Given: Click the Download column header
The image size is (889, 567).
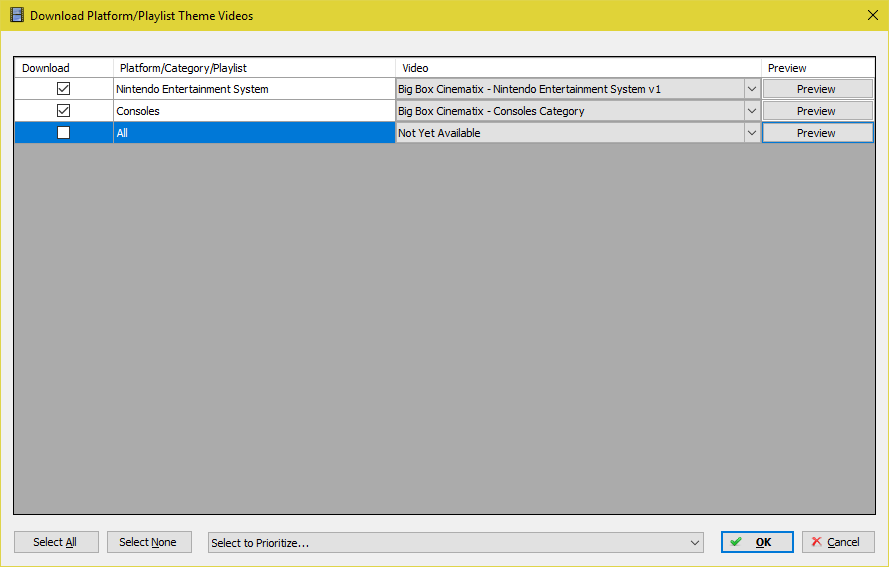Looking at the screenshot, I should click(64, 68).
